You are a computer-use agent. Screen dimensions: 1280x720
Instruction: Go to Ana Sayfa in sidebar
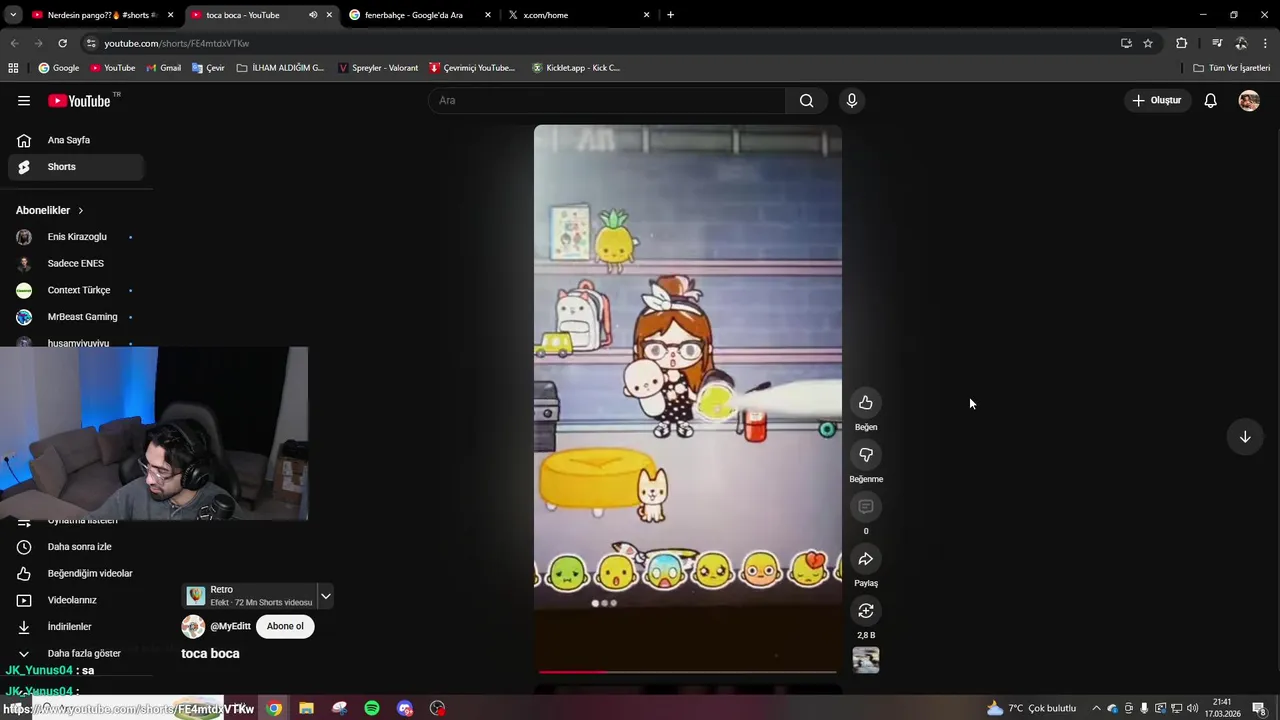(x=76, y=140)
